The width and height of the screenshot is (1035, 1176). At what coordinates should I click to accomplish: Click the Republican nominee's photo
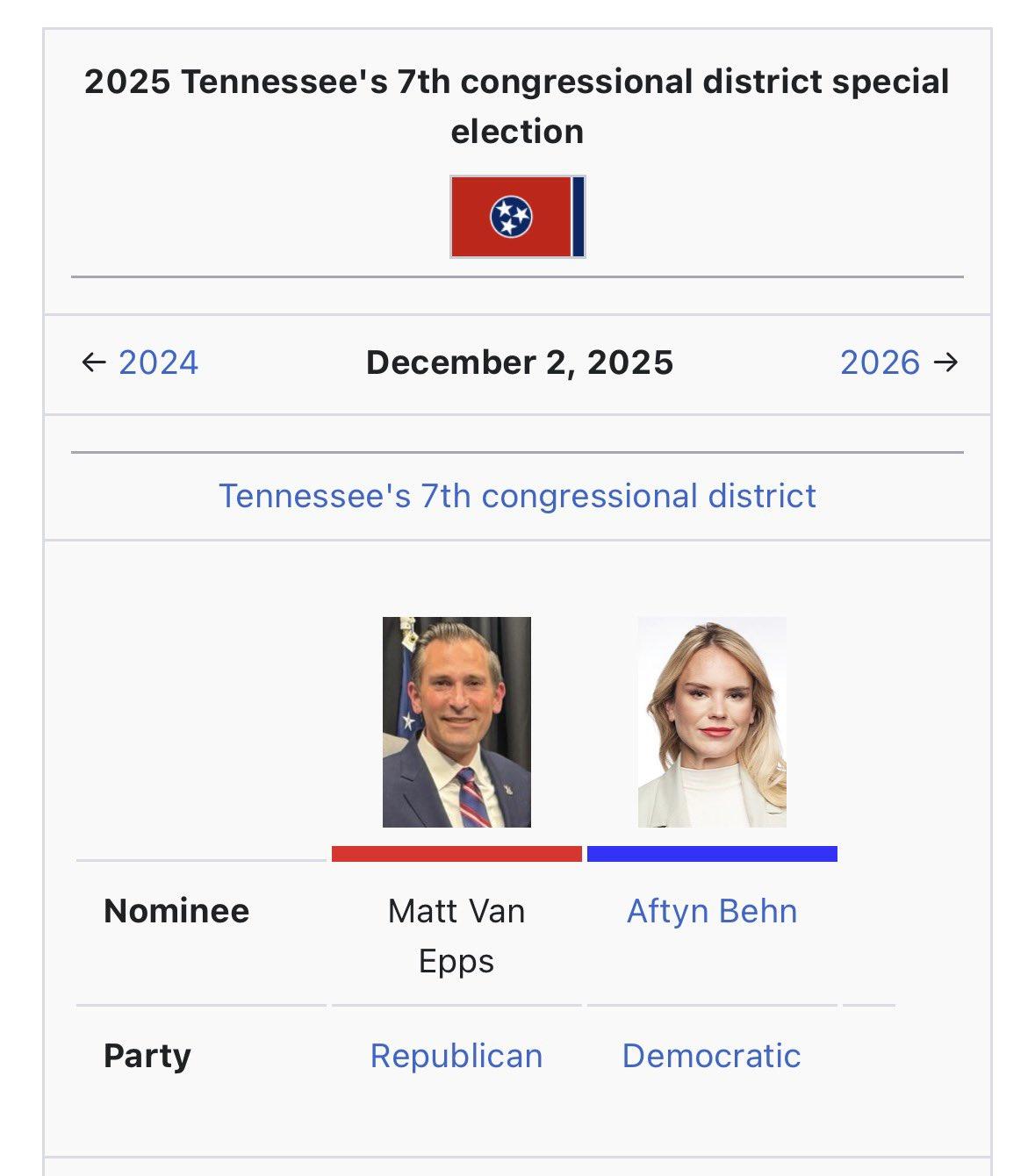(x=456, y=721)
